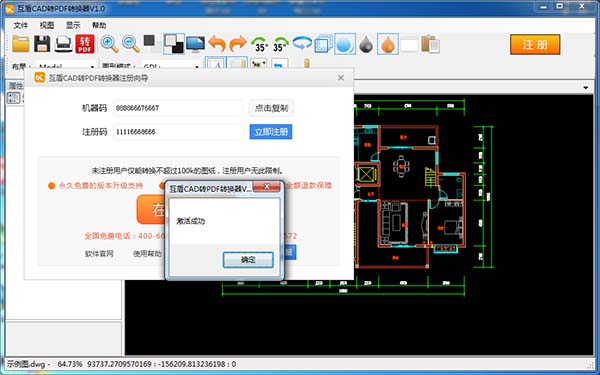600x375 pixels.
Task: Toggle the orange water drop color mode
Action: (388, 44)
